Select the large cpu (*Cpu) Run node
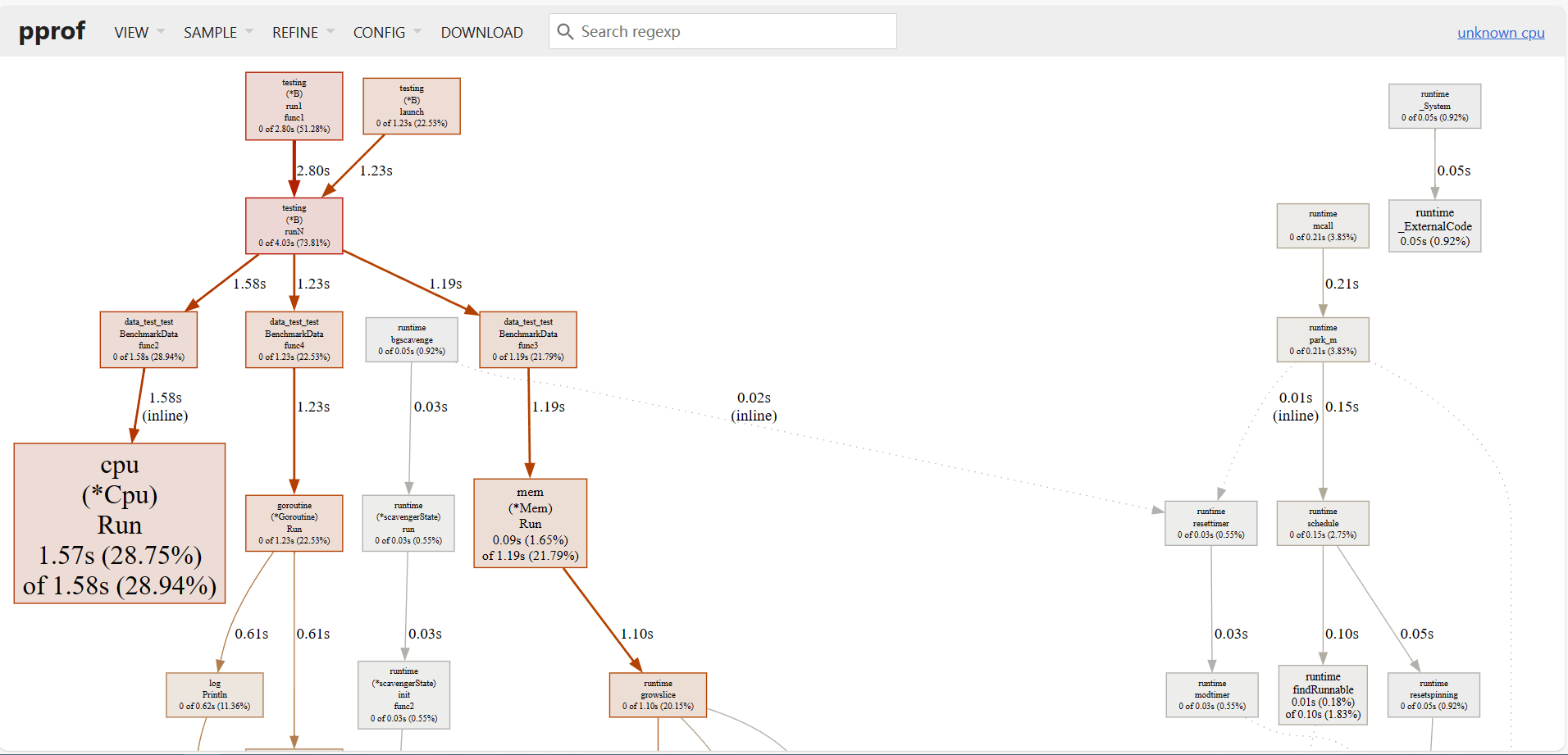This screenshot has height=755, width=1568. pyautogui.click(x=120, y=524)
